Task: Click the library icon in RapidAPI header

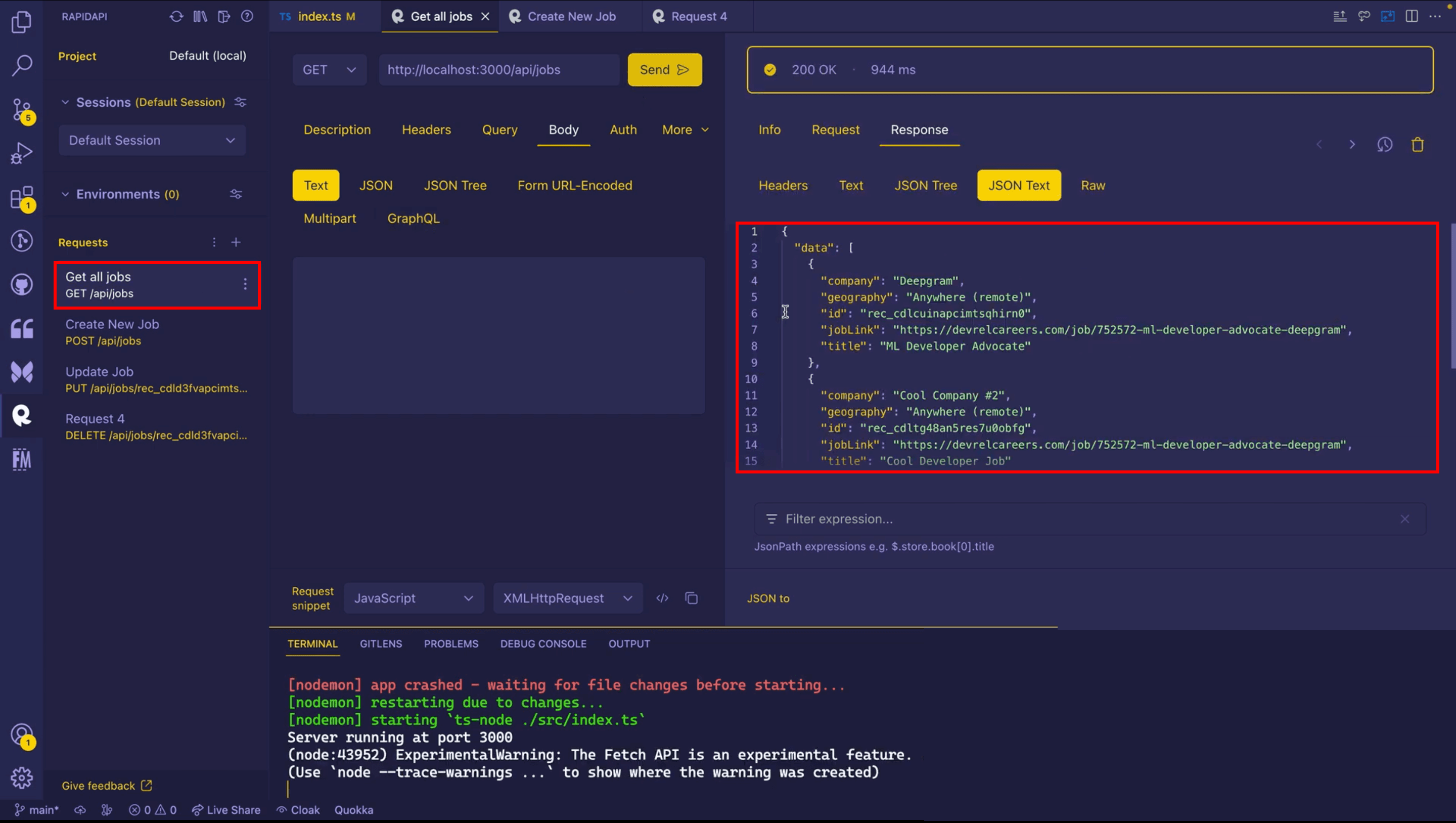Action: click(x=200, y=16)
